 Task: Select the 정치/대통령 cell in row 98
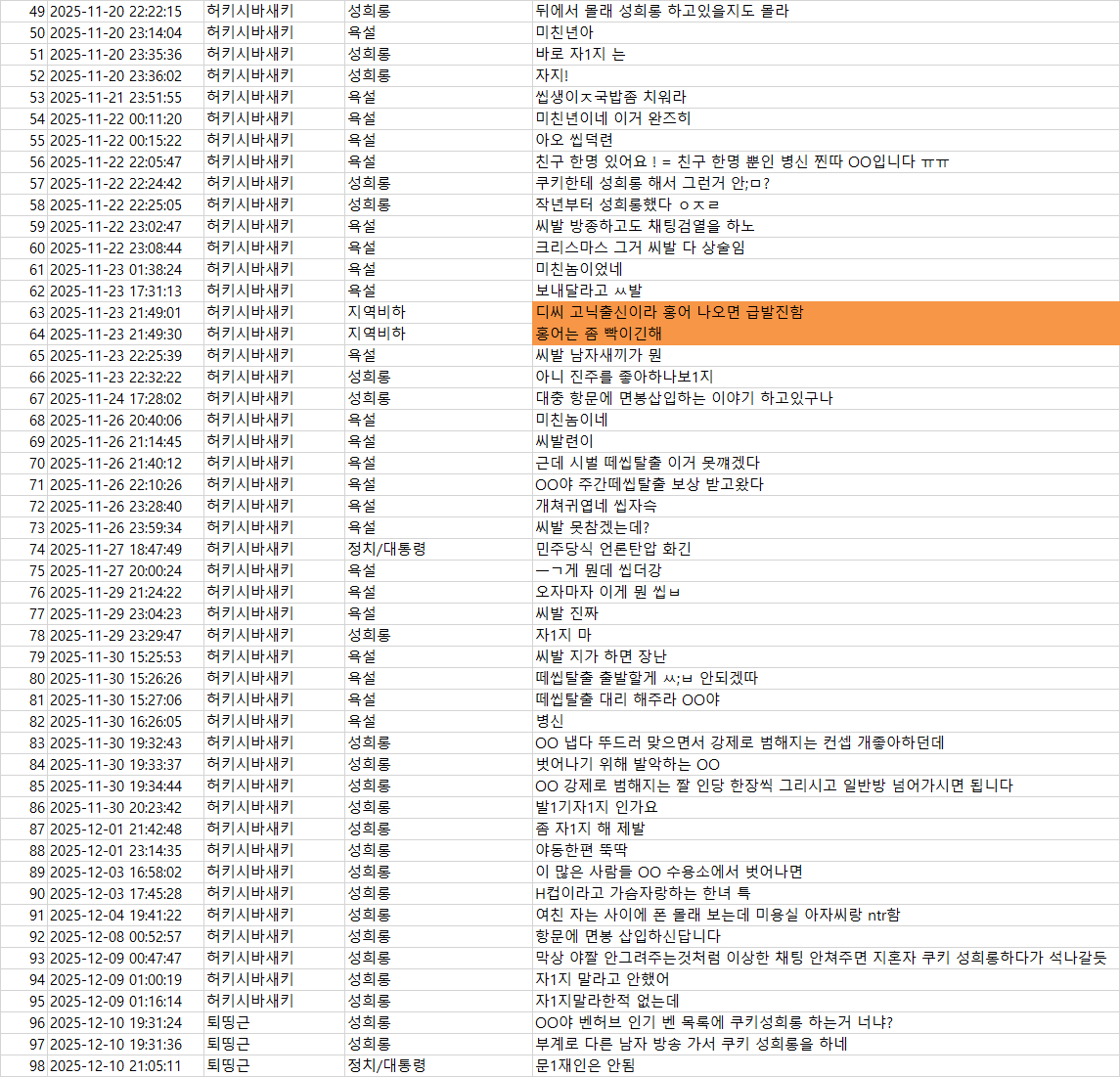[437, 1065]
